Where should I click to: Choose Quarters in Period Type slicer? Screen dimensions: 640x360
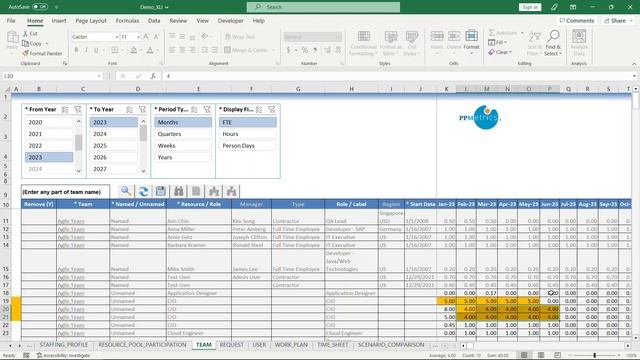(x=183, y=134)
